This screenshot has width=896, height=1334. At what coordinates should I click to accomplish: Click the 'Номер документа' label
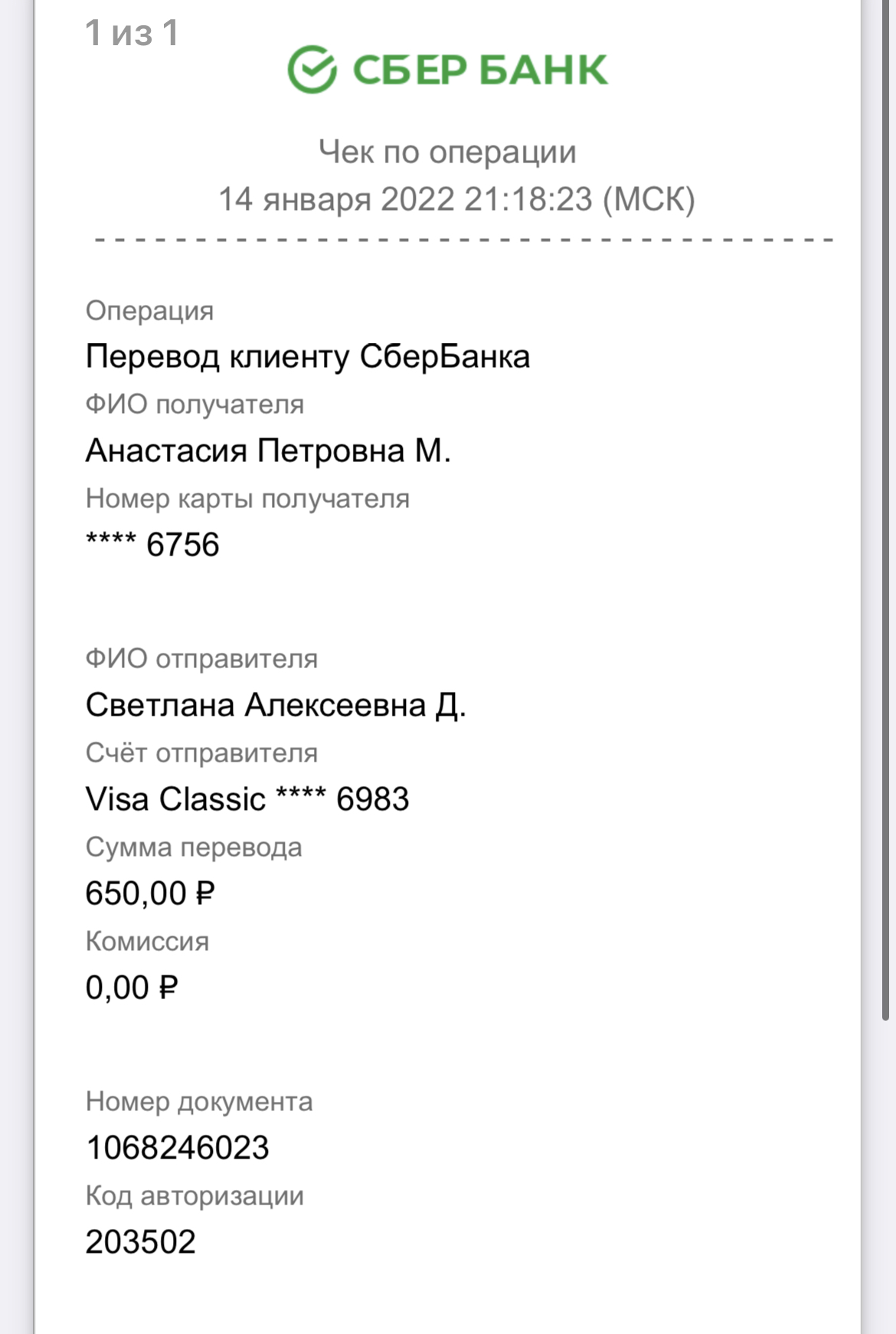[x=199, y=1102]
